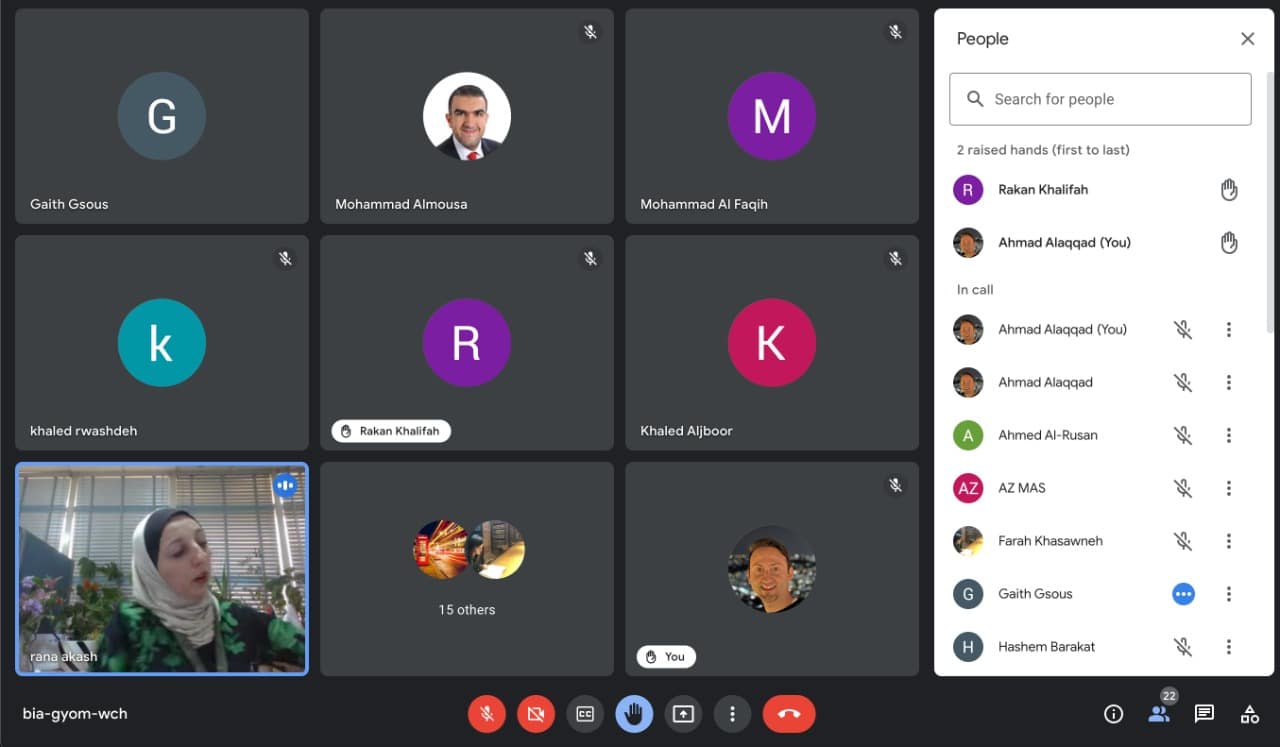Click the 15 others participant tile

click(x=467, y=568)
